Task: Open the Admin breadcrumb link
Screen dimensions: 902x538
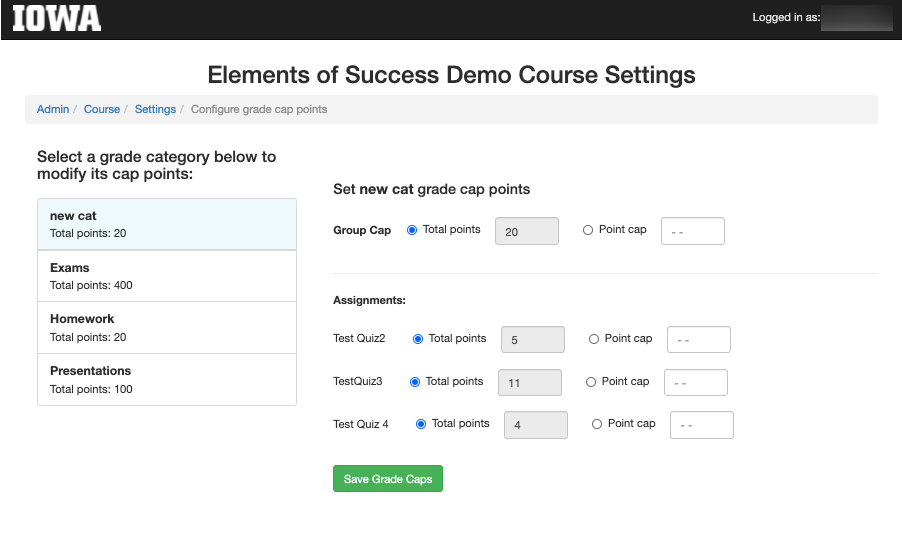Action: 53,109
